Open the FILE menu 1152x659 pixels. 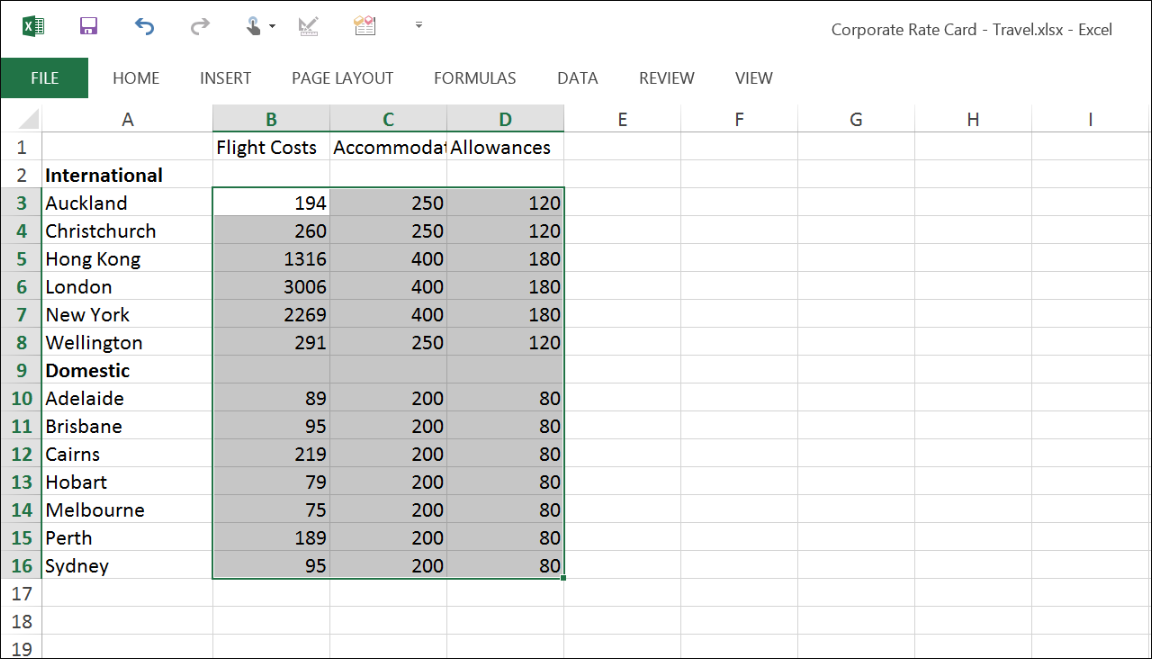pyautogui.click(x=44, y=77)
